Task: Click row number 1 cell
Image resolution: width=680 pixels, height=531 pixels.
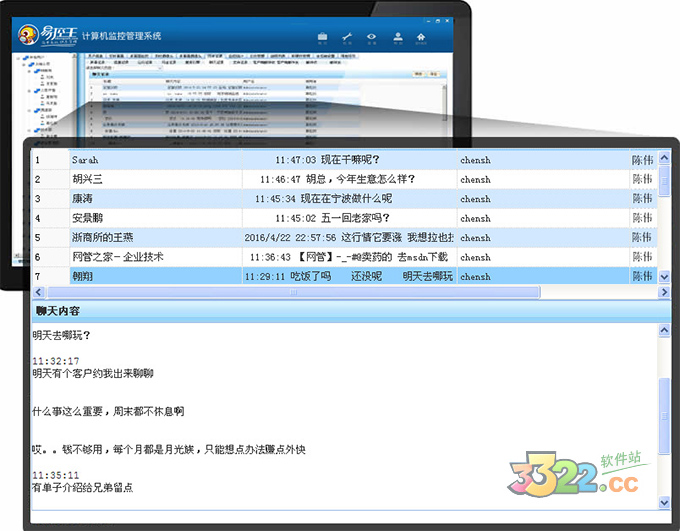Action: pos(51,160)
